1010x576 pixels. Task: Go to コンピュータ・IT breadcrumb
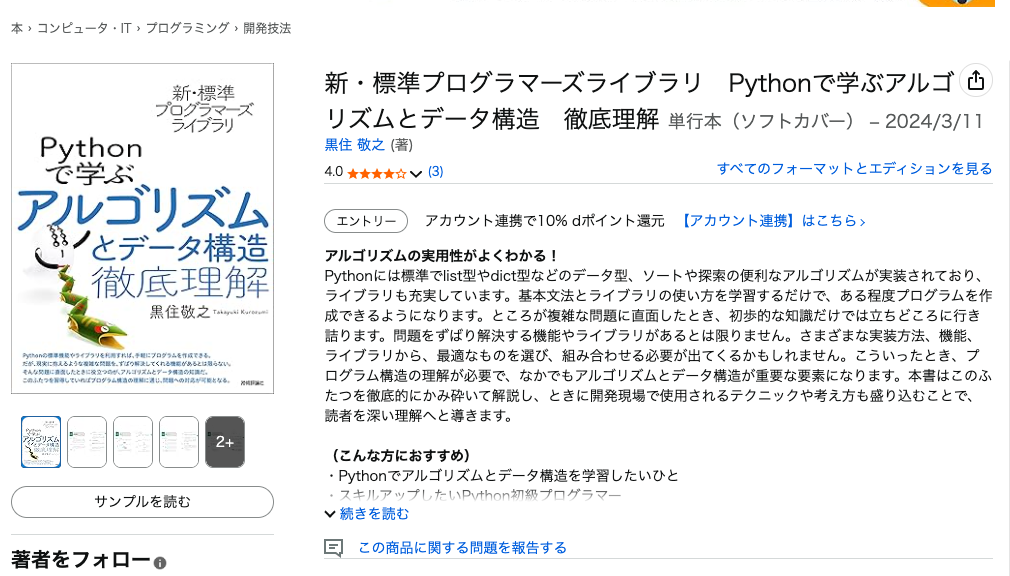pyautogui.click(x=84, y=28)
